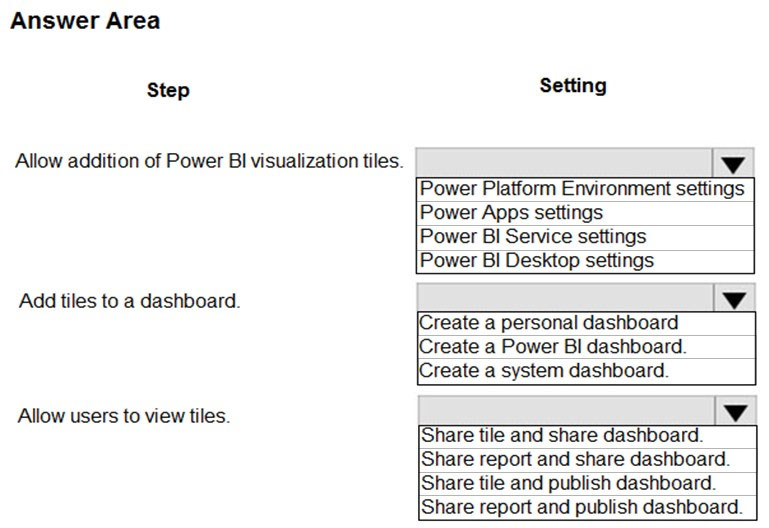Open the Add tiles dropdown arrow
The image size is (769, 528).
tap(734, 299)
